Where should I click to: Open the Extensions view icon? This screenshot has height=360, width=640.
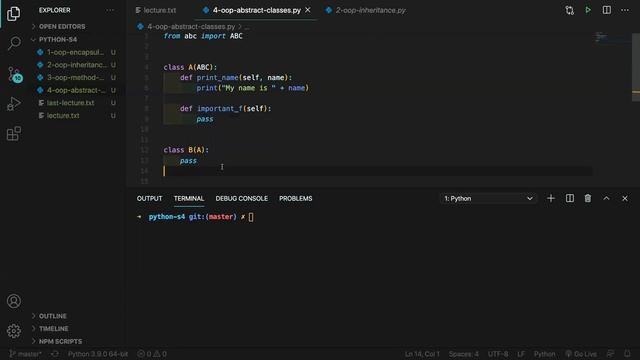[x=13, y=133]
